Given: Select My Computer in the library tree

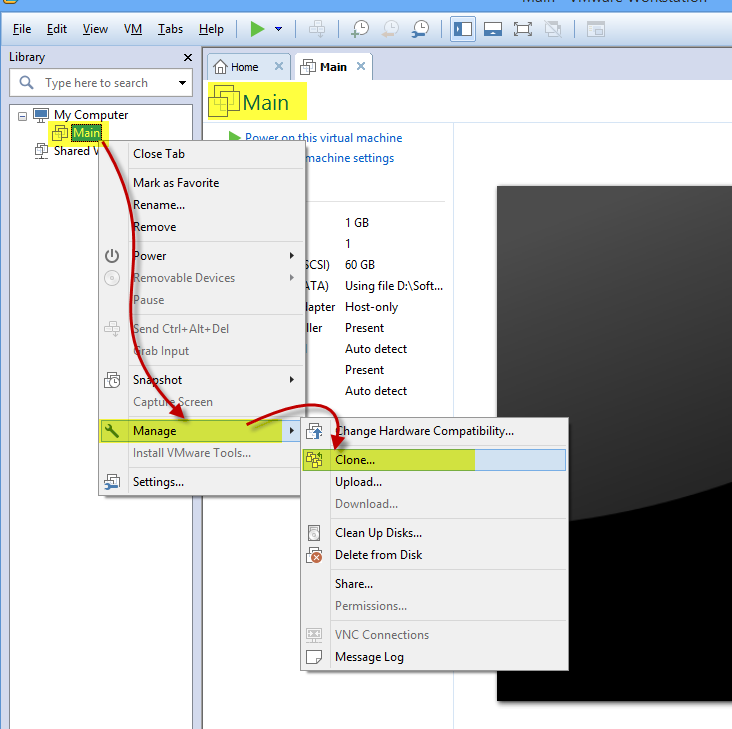Looking at the screenshot, I should [x=91, y=115].
